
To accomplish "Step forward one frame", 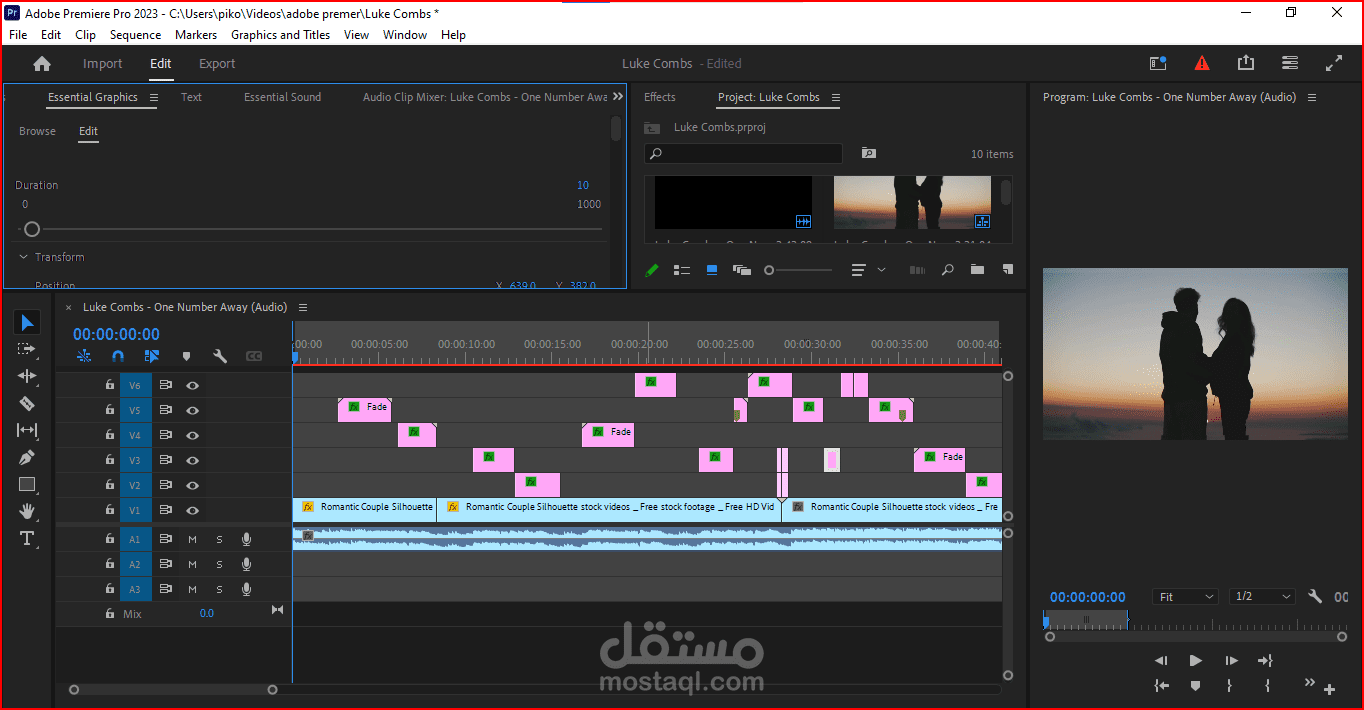I will click(1231, 660).
